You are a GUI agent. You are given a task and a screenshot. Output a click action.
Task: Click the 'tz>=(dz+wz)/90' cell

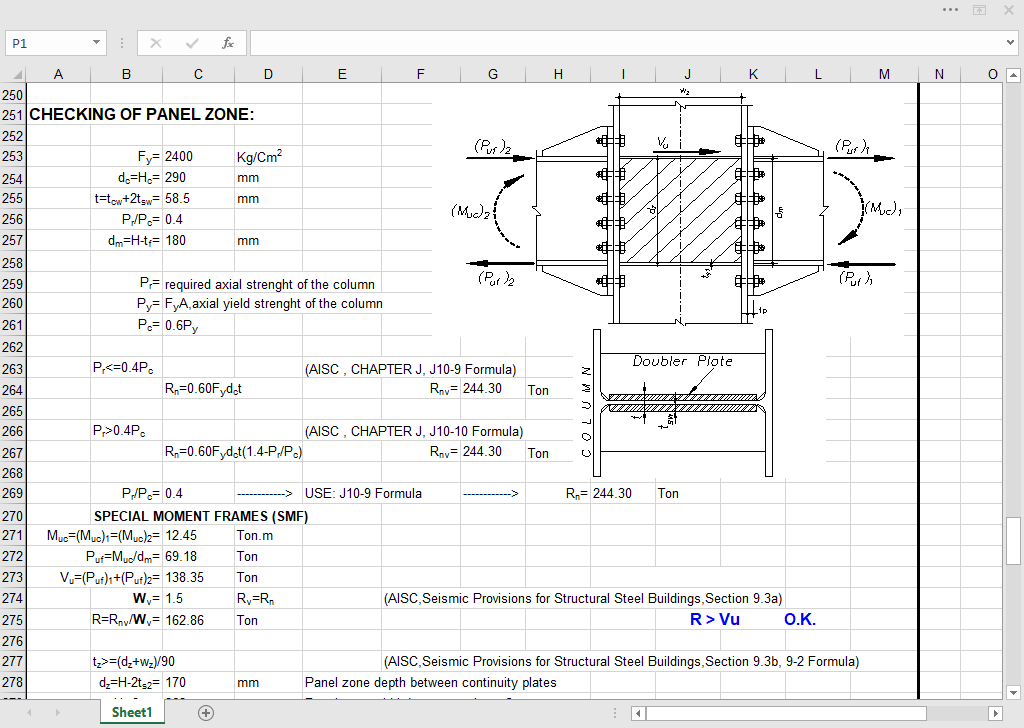tap(133, 661)
